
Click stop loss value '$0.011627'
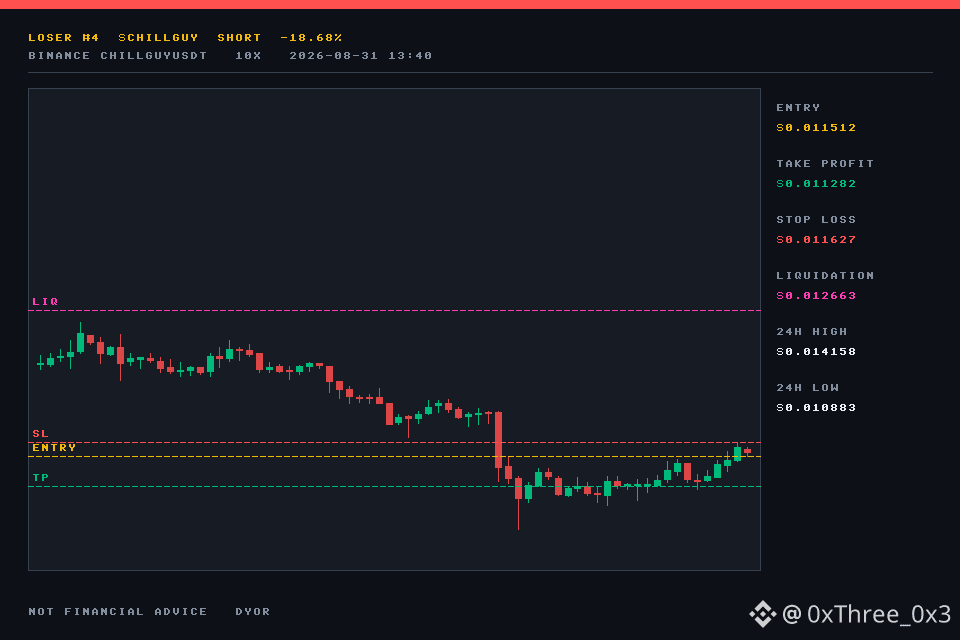tap(816, 239)
